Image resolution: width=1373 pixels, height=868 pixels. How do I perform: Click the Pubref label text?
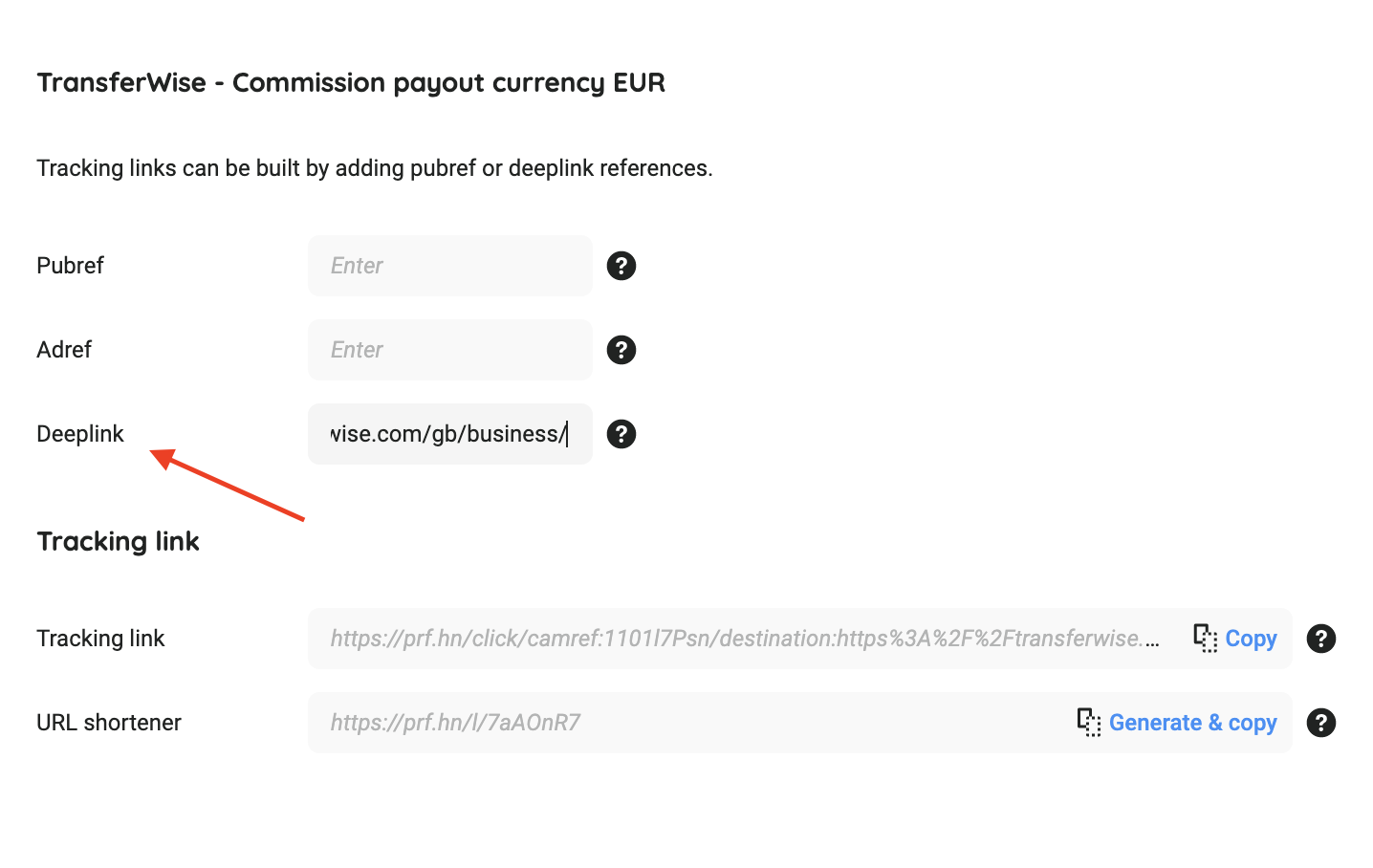click(70, 266)
